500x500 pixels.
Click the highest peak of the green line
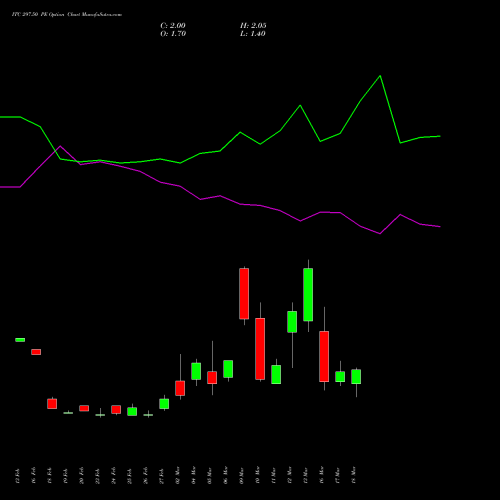click(x=380, y=76)
